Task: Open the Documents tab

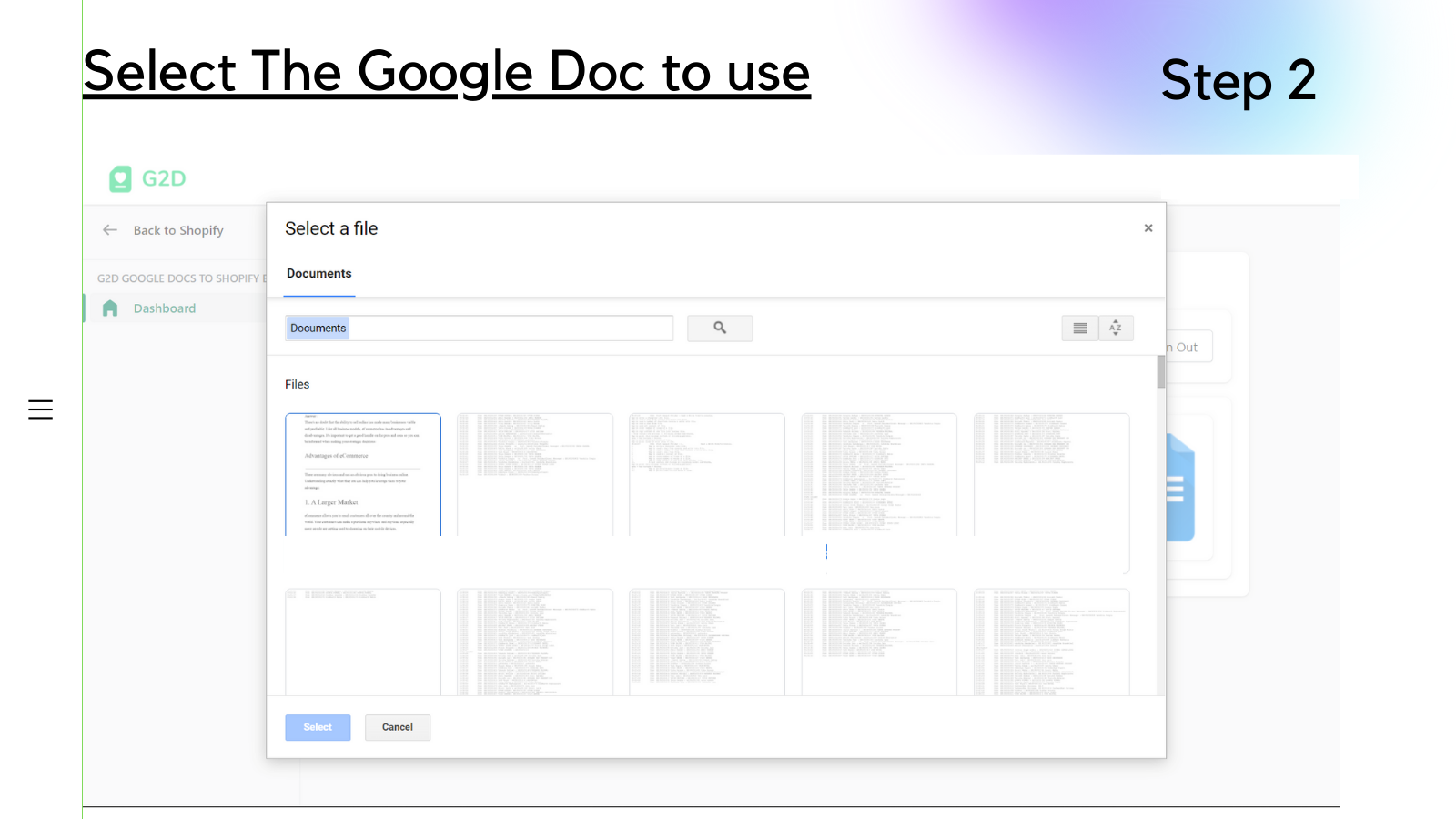Action: tap(319, 274)
